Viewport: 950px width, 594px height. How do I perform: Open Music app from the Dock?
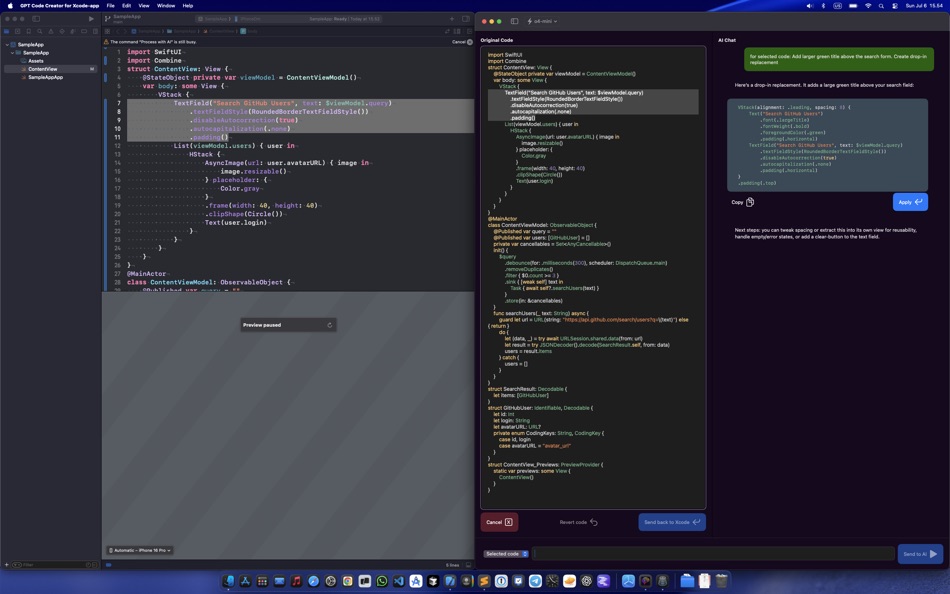coord(296,581)
